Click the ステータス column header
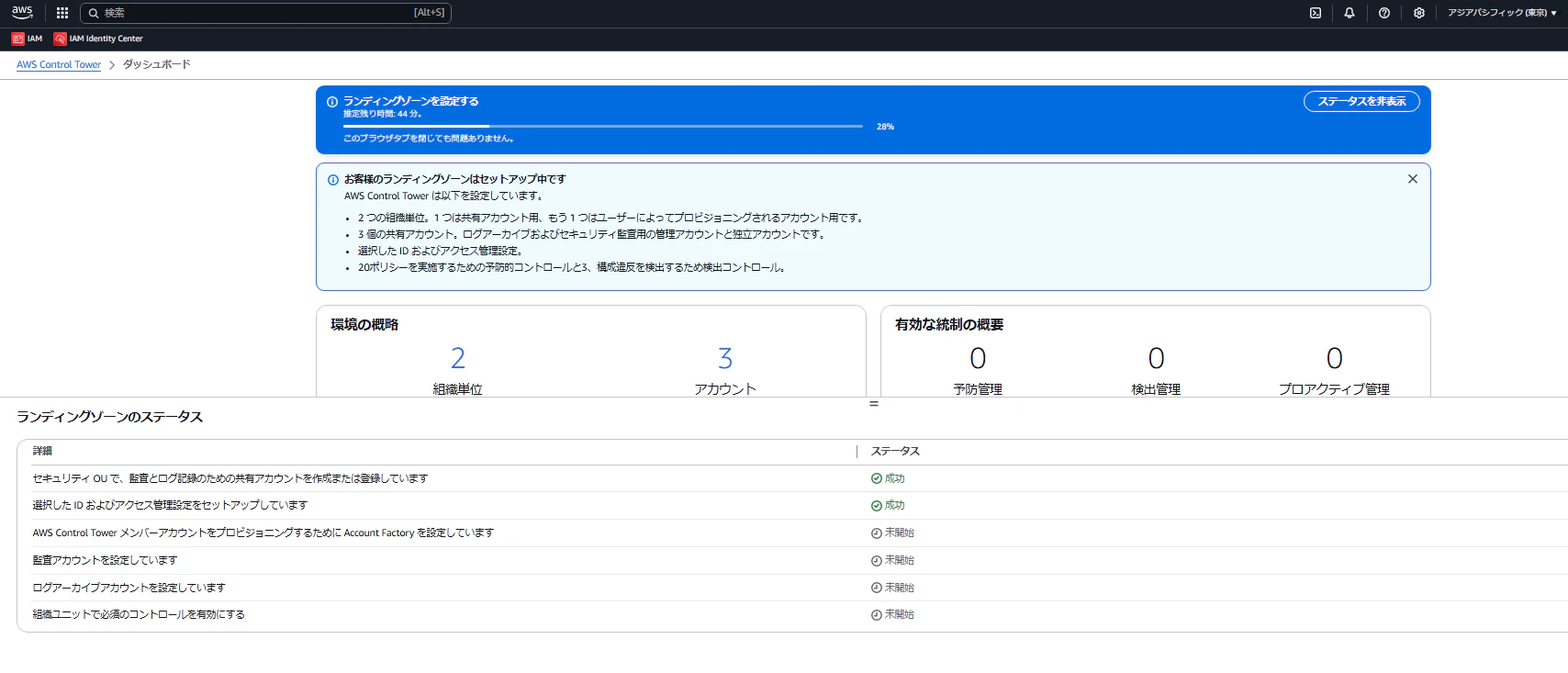The height and width of the screenshot is (673, 1568). pos(895,451)
